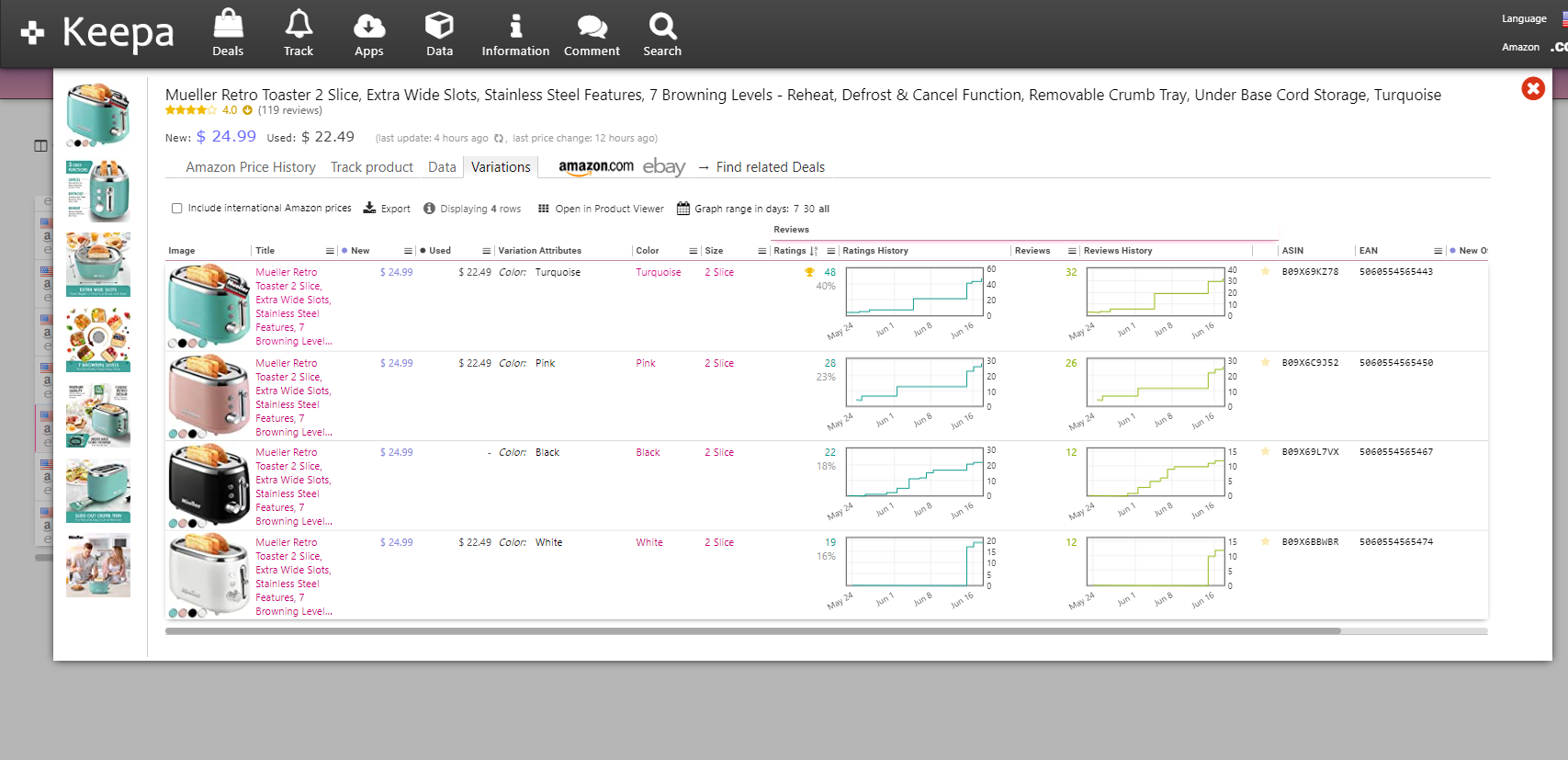Click ASIN B09X69KZ78
The height and width of the screenshot is (760, 1568).
point(1310,272)
